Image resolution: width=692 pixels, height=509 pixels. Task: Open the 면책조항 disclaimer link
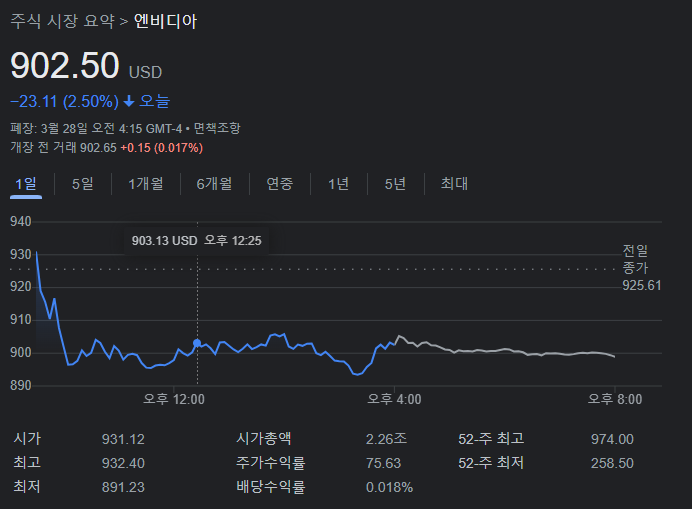217,128
